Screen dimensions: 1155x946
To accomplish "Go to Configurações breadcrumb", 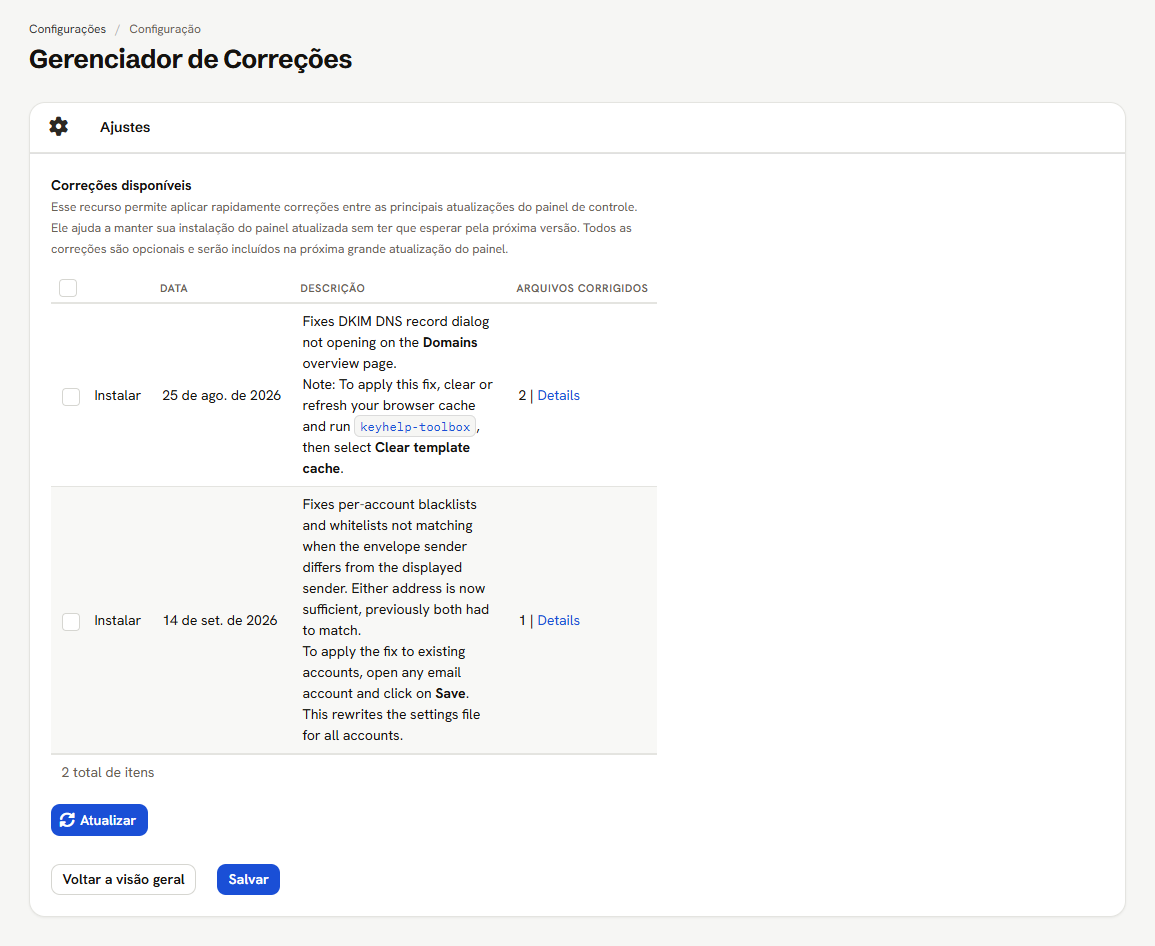I will [x=67, y=29].
